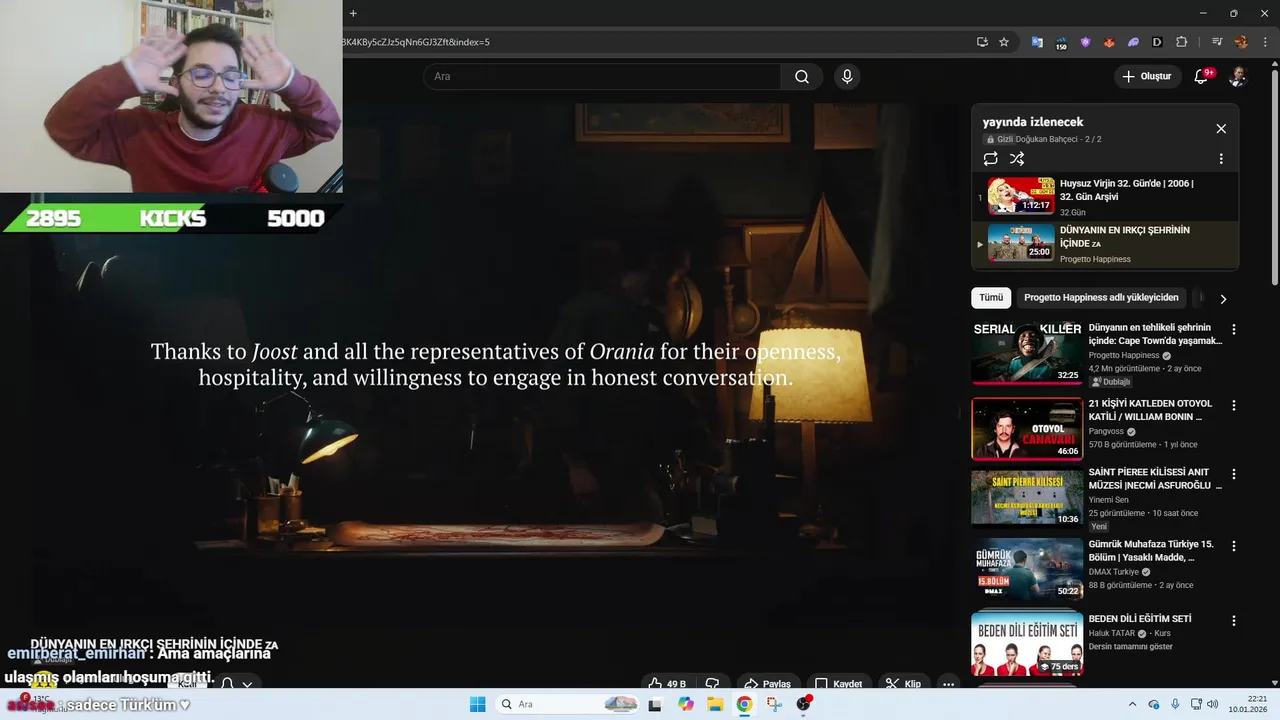Click Dersin tamamını göster link
The image size is (1280, 720).
tap(1130, 647)
